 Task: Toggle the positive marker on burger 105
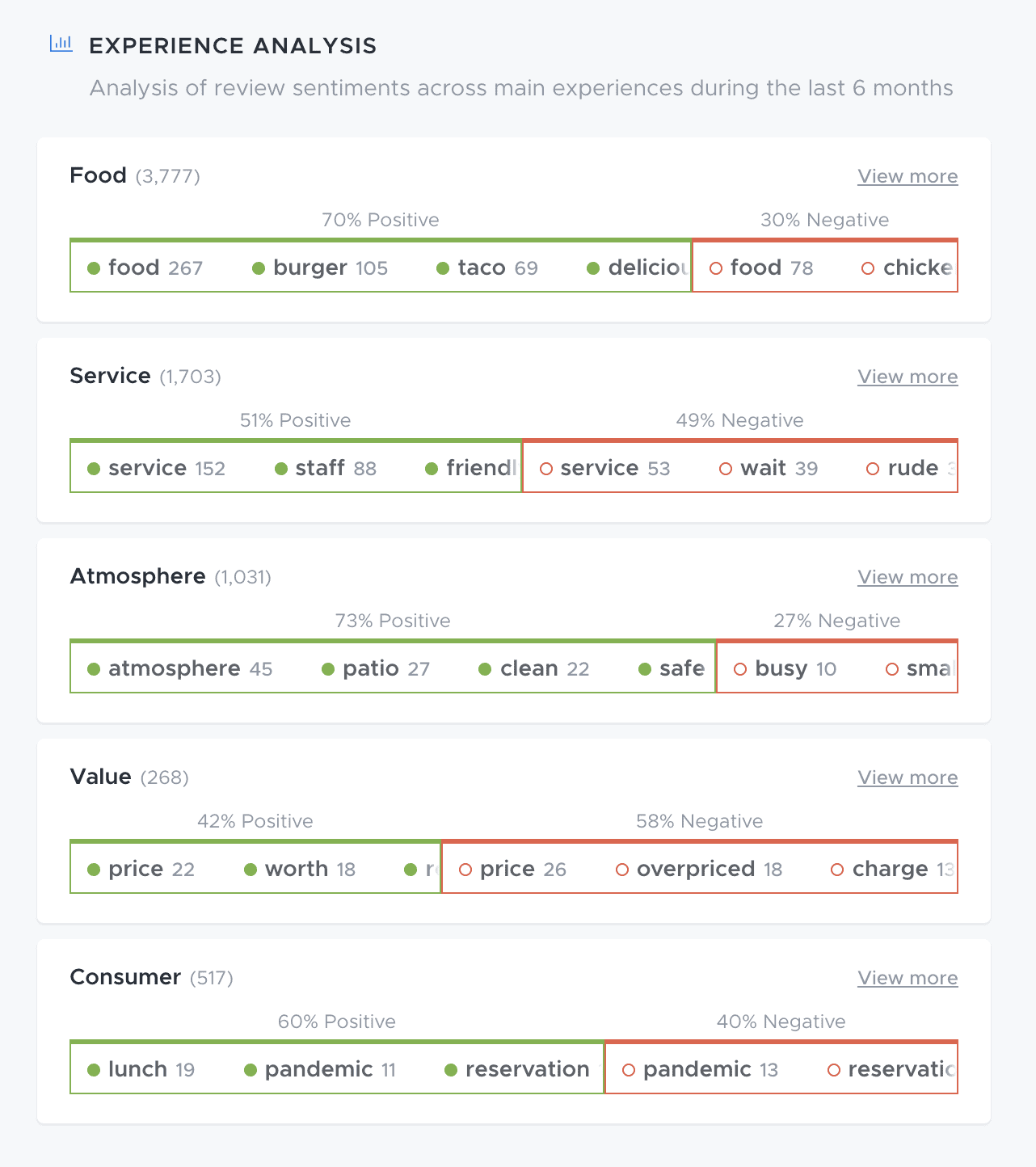(259, 267)
